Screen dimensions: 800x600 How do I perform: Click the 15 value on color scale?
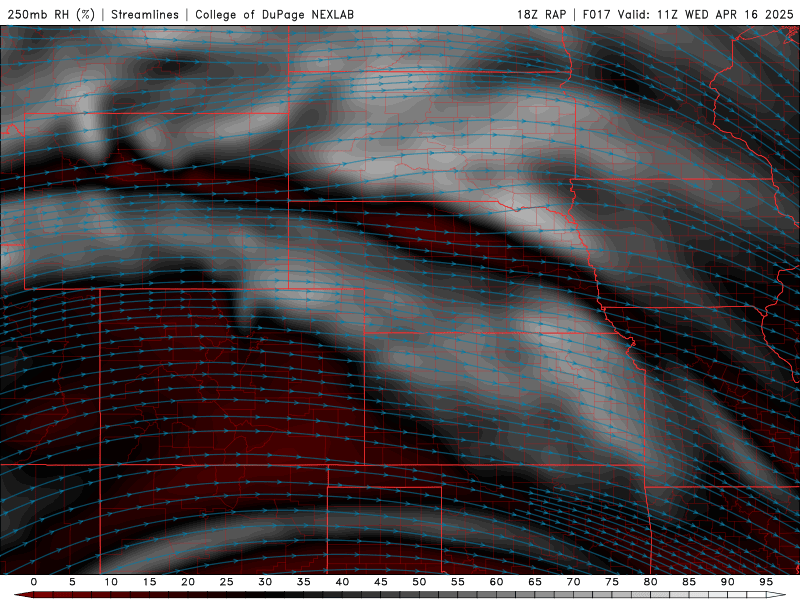[149, 582]
